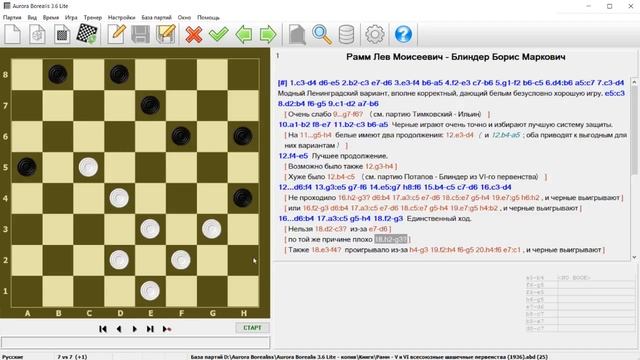
Task: Open the Вид menu
Action: tap(32, 18)
